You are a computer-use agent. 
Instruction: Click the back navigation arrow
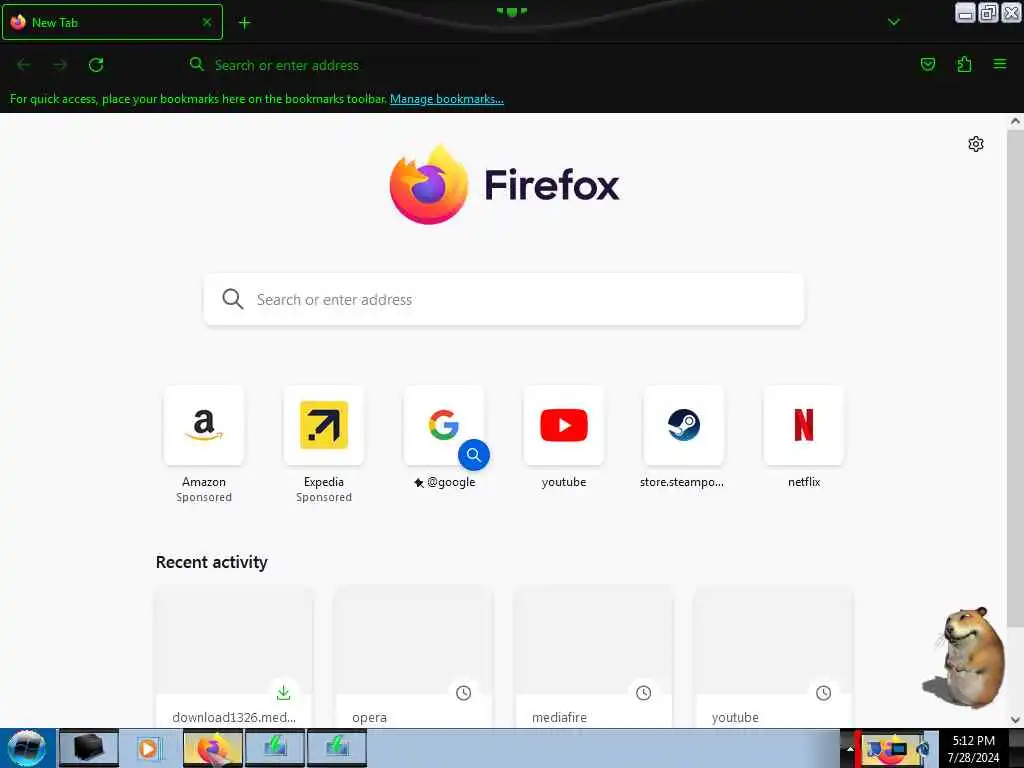click(24, 65)
